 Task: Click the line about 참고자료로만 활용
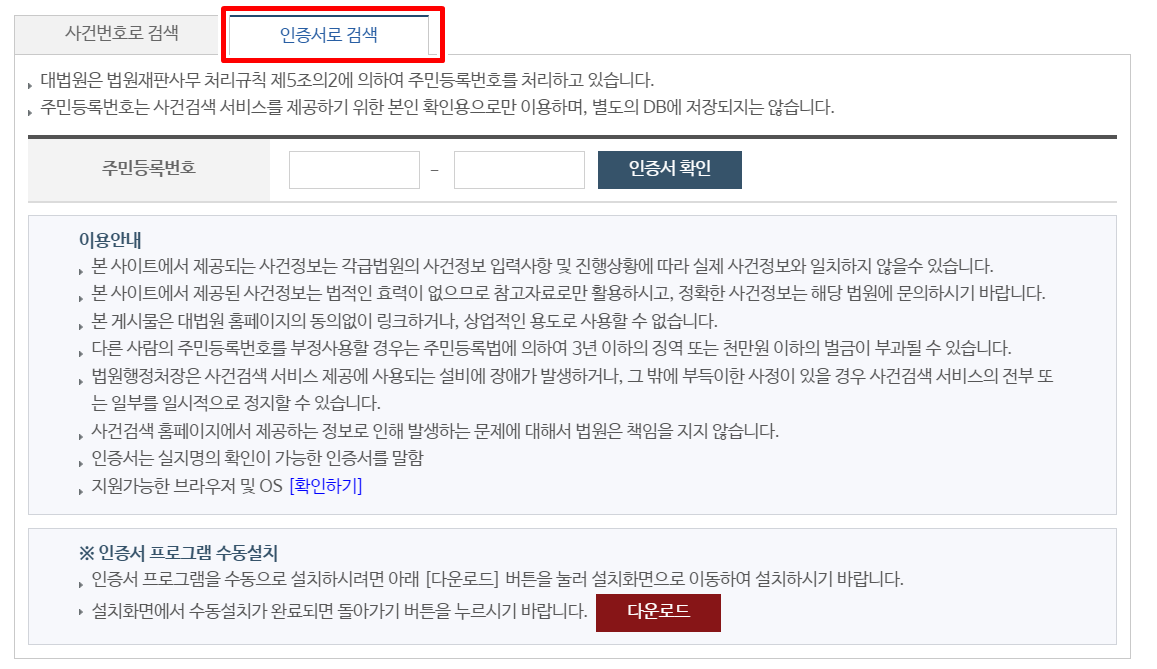coord(568,294)
